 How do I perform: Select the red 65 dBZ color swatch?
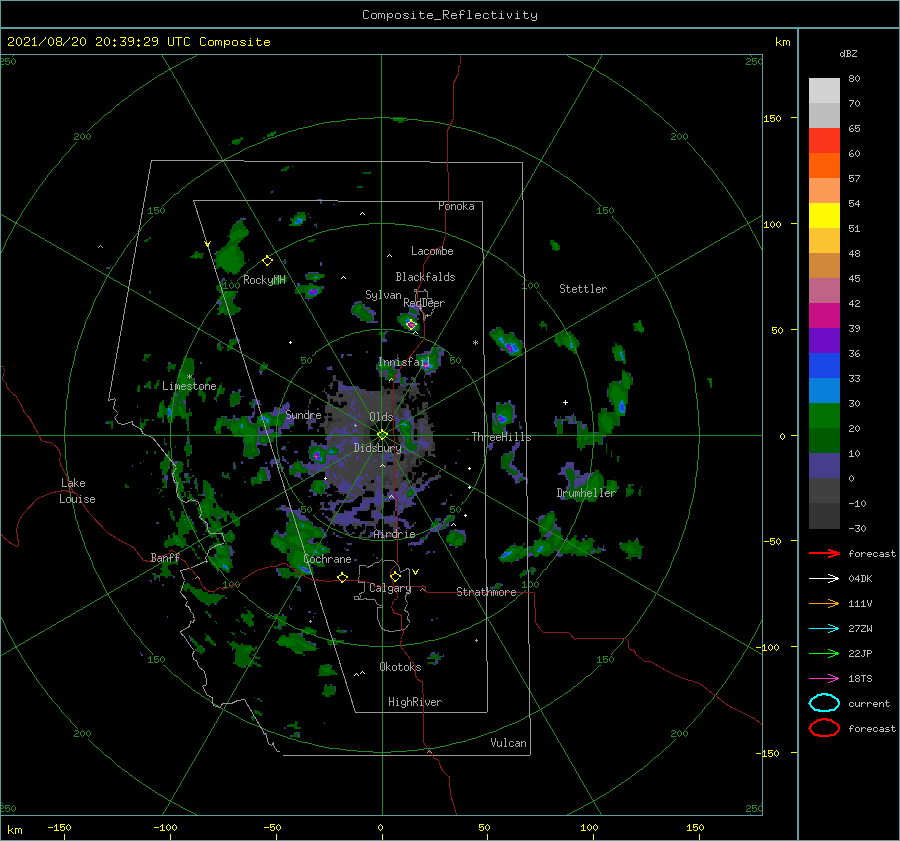coord(824,141)
